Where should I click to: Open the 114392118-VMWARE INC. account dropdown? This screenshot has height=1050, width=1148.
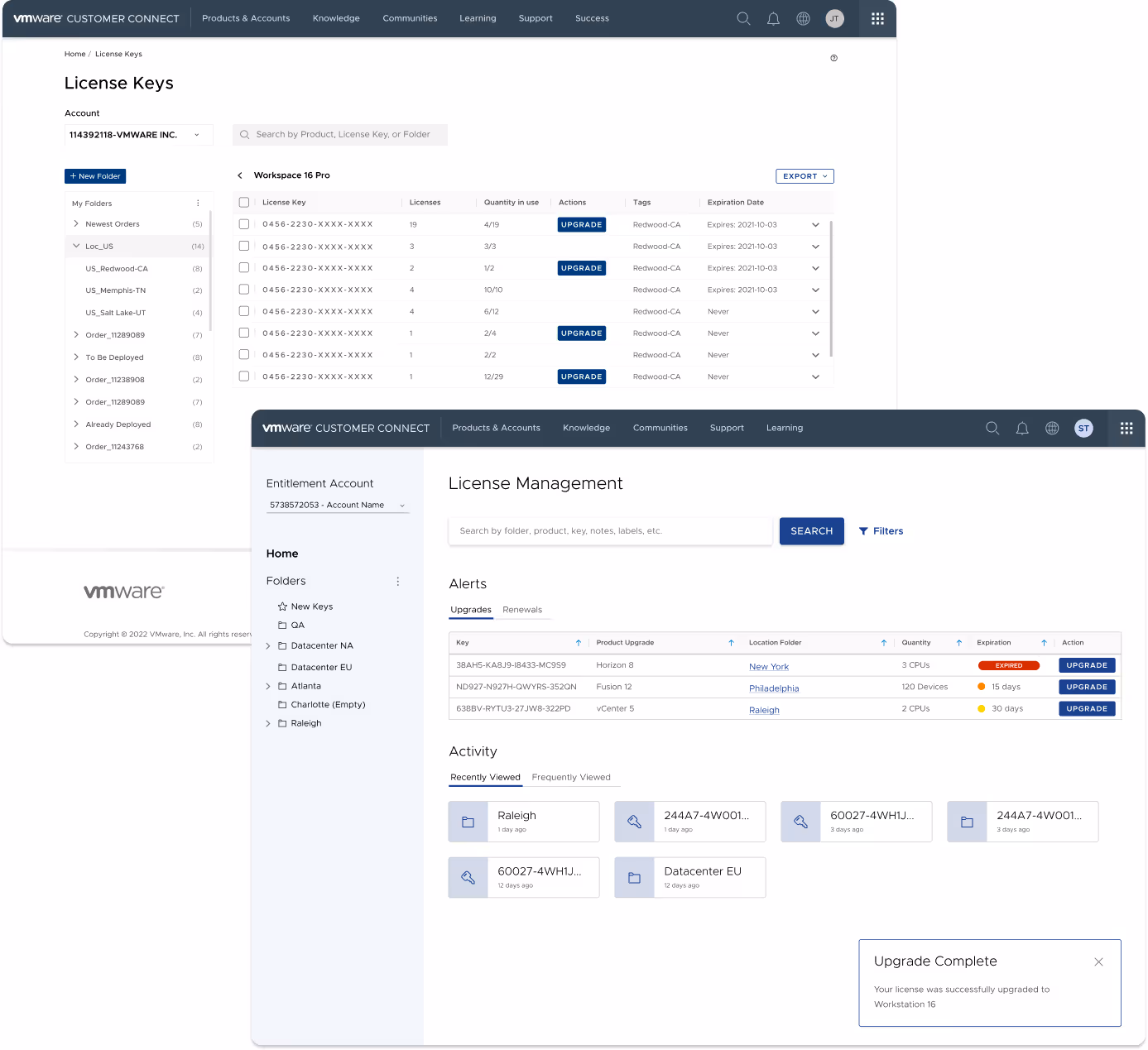point(139,135)
